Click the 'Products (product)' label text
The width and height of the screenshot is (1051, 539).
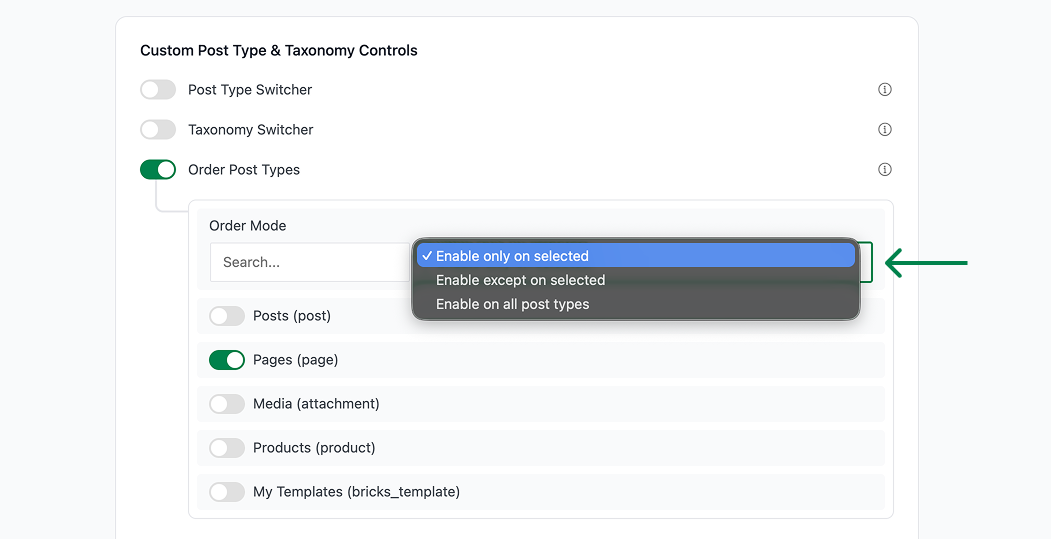tap(314, 448)
